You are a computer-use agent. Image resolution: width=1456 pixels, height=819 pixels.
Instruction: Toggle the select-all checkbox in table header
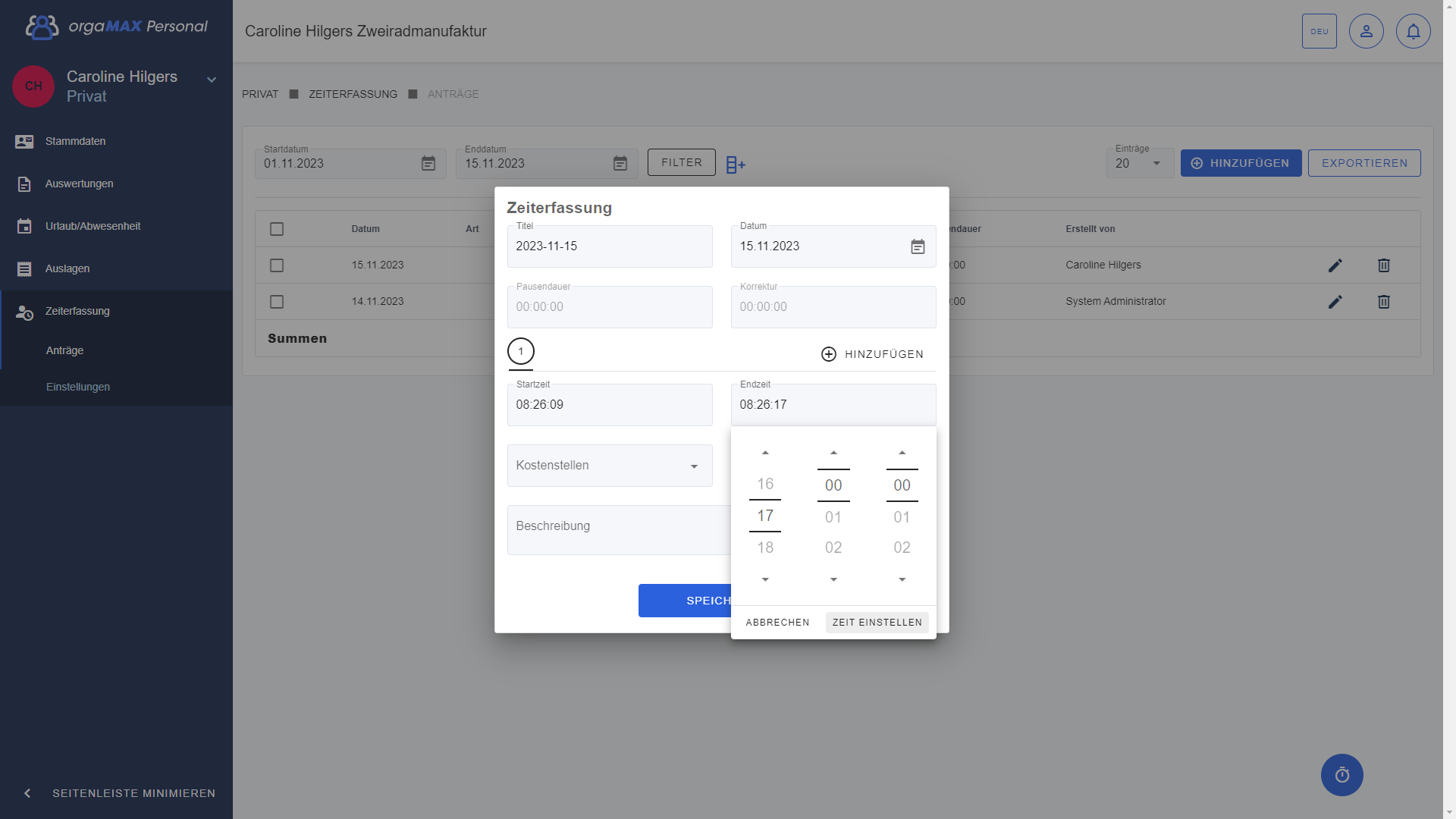click(277, 229)
